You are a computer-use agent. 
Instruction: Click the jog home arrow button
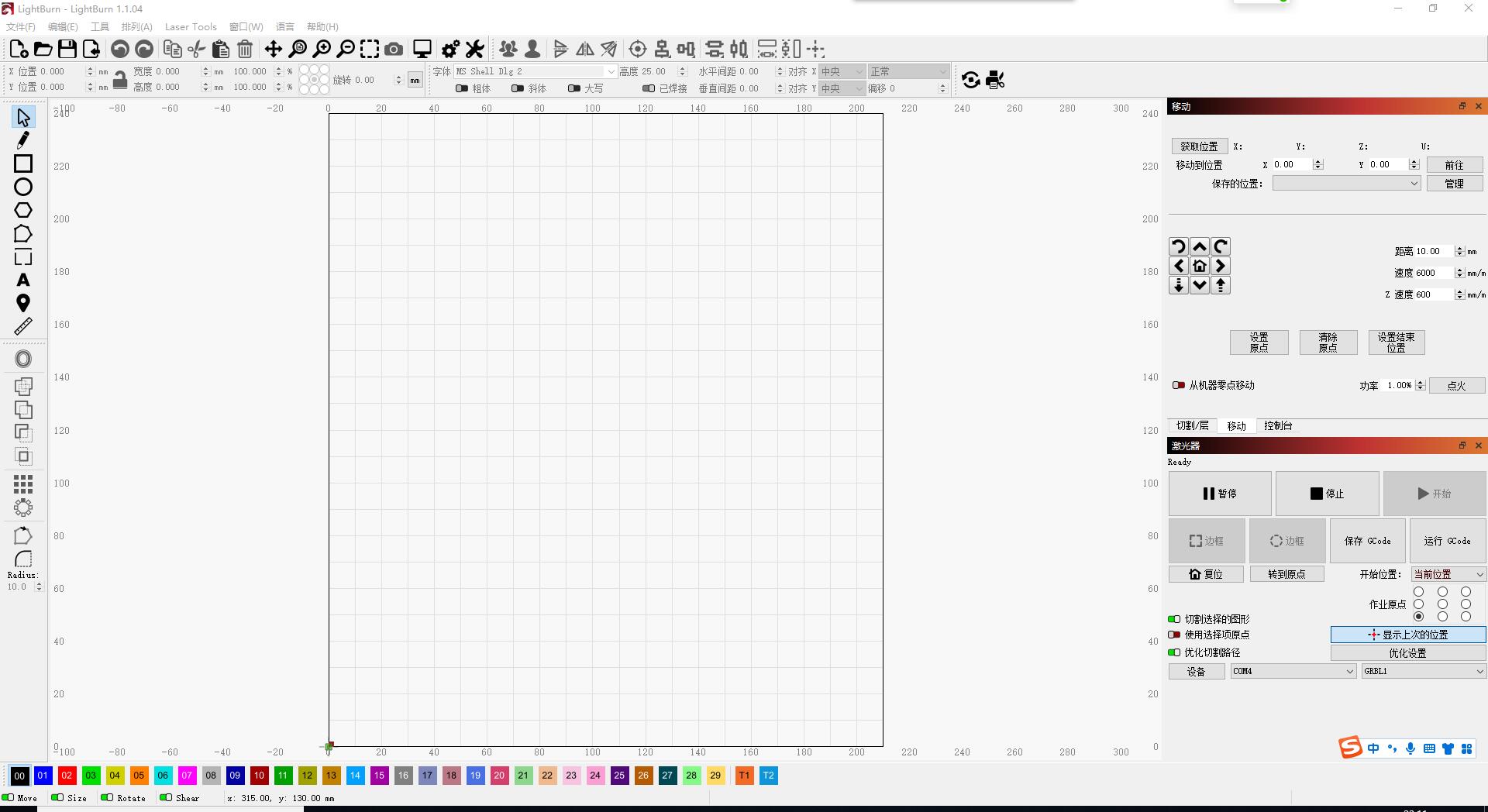click(x=1200, y=266)
